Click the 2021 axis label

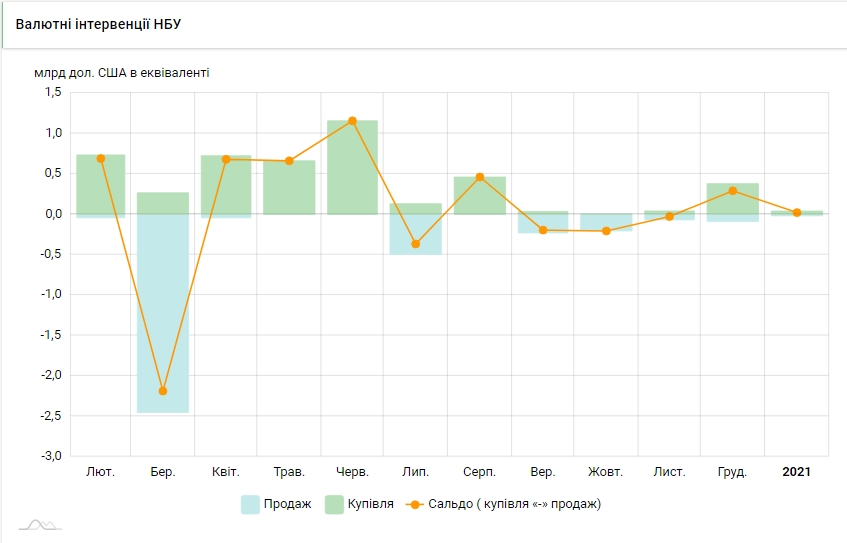(x=796, y=472)
